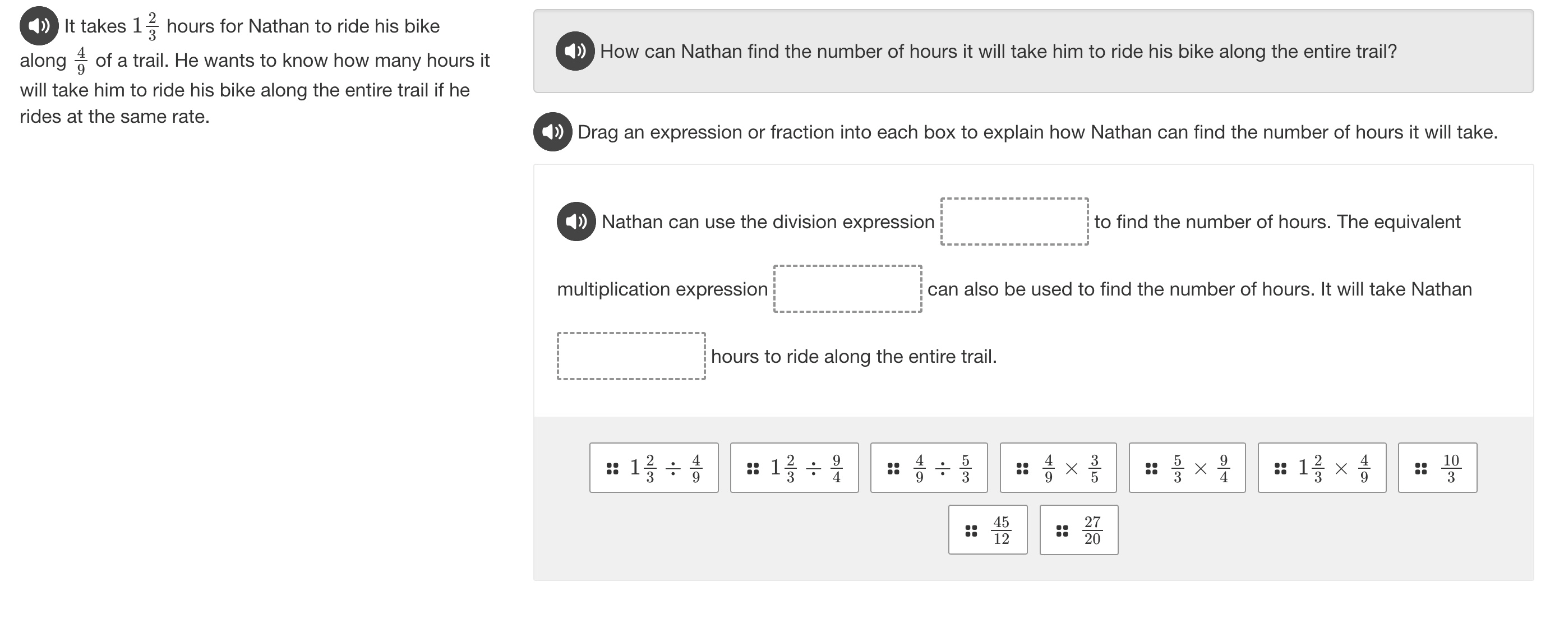Play audio for the 'Drag an expression' instruction
The image size is (1553, 643).
tap(552, 132)
